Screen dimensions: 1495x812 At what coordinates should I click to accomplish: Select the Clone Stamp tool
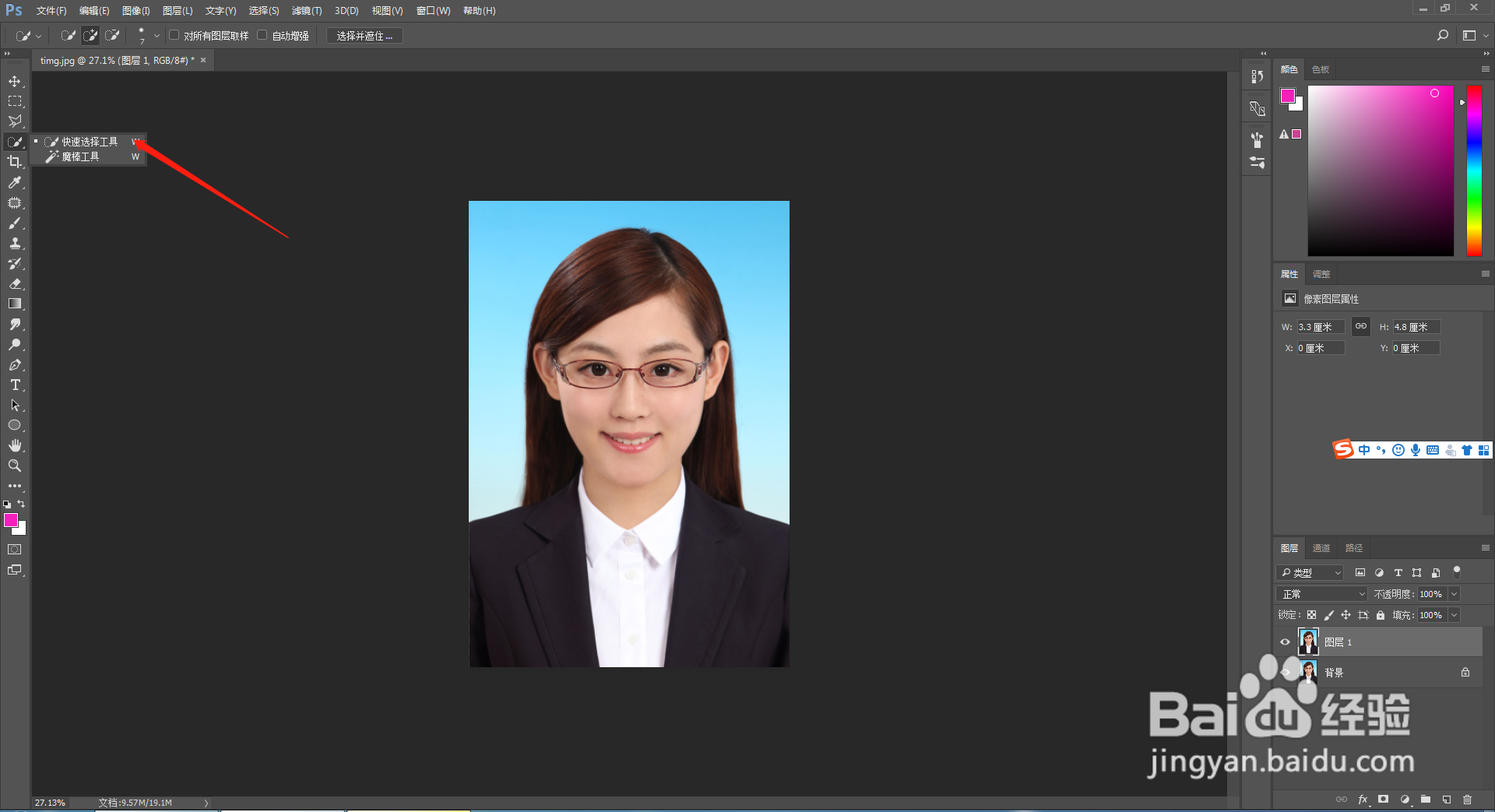15,243
